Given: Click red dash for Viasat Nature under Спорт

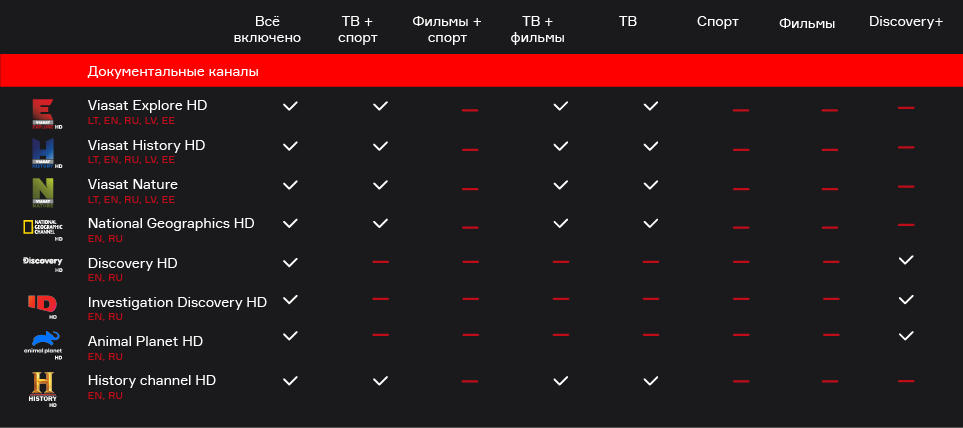Looking at the screenshot, I should click(741, 189).
